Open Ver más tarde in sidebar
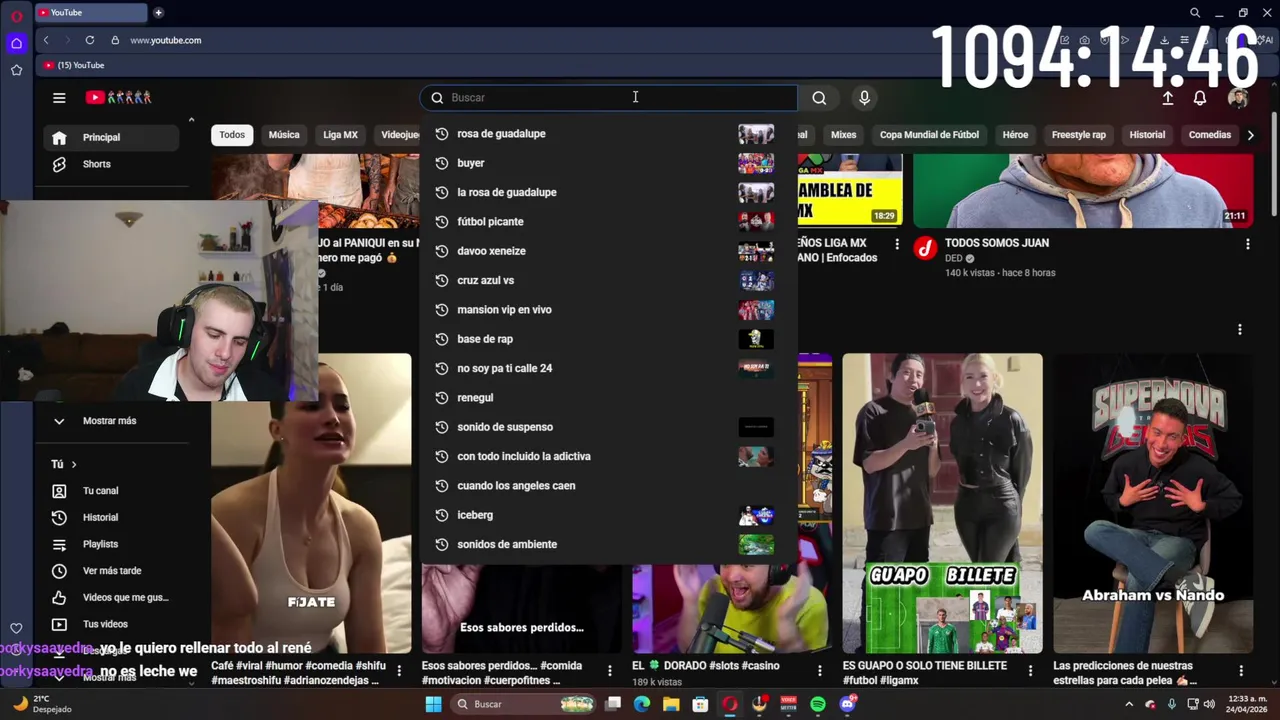1280x720 pixels. 111,571
